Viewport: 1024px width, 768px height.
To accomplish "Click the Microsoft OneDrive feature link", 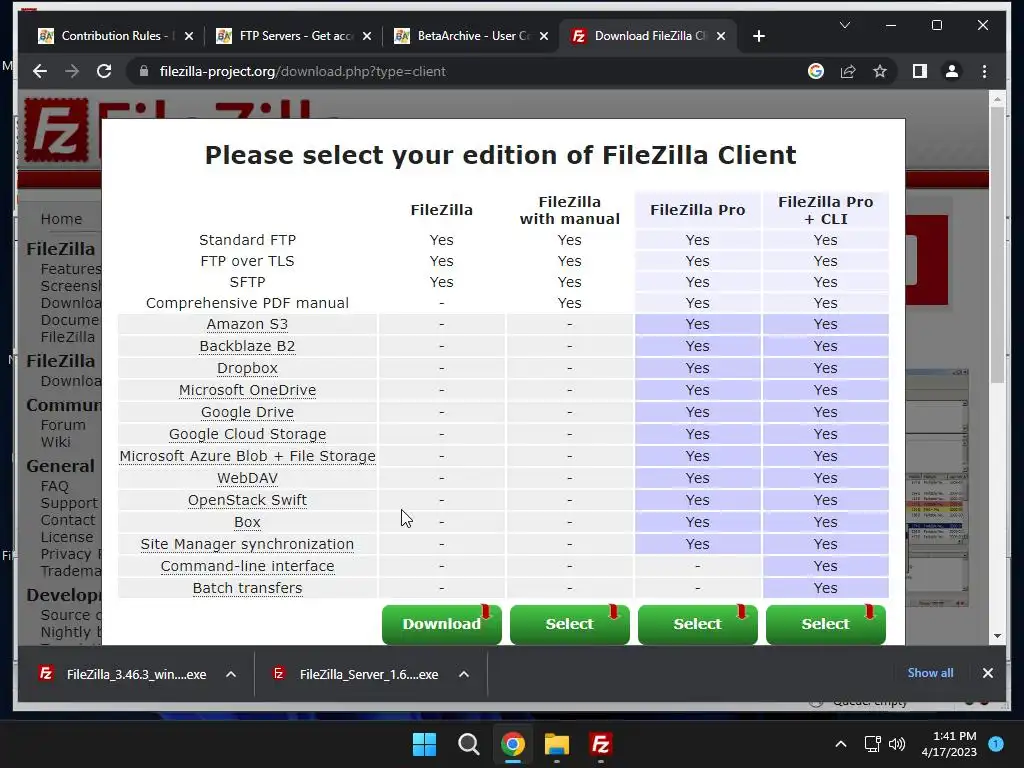I will (x=247, y=390).
